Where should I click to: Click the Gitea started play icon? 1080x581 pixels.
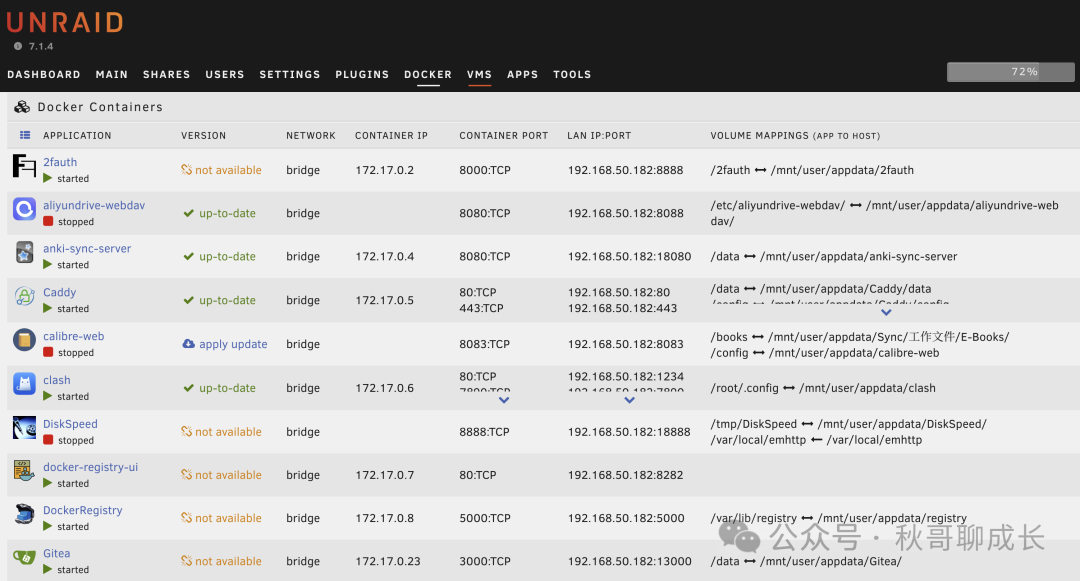click(x=48, y=569)
